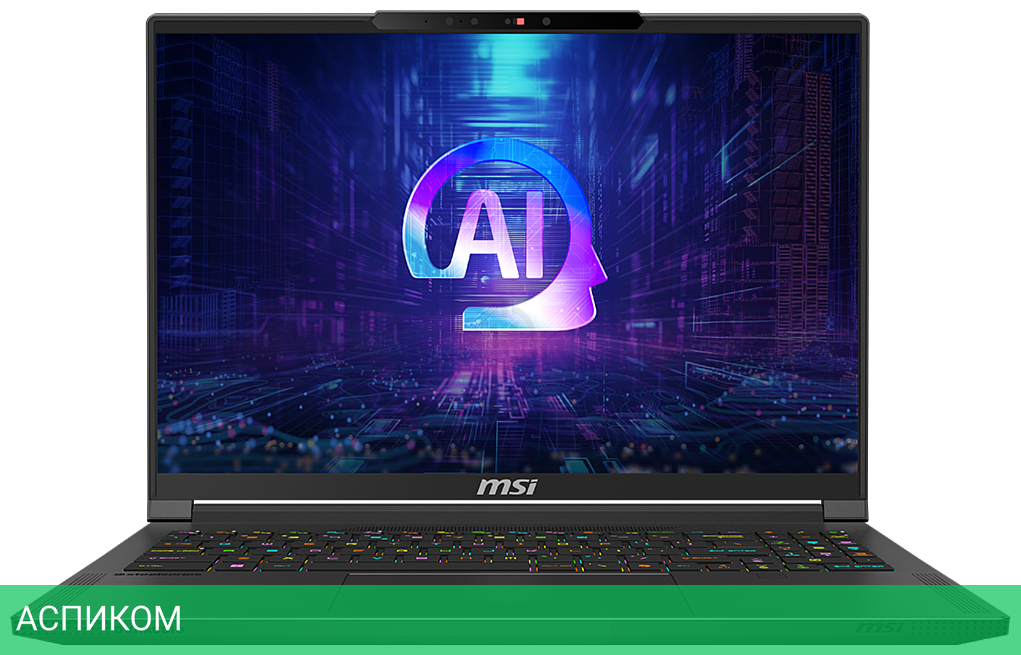Click the АСПИКОМ label on green banner
This screenshot has width=1021, height=655.
coord(98,619)
